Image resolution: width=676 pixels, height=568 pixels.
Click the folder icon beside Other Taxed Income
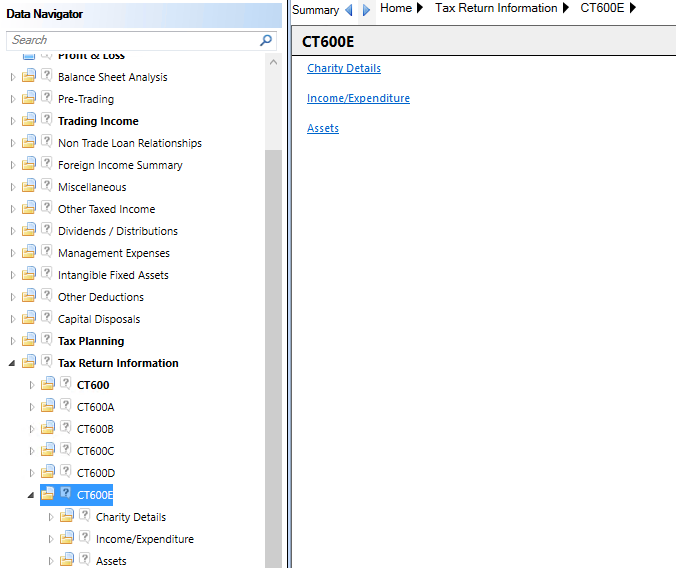point(29,208)
